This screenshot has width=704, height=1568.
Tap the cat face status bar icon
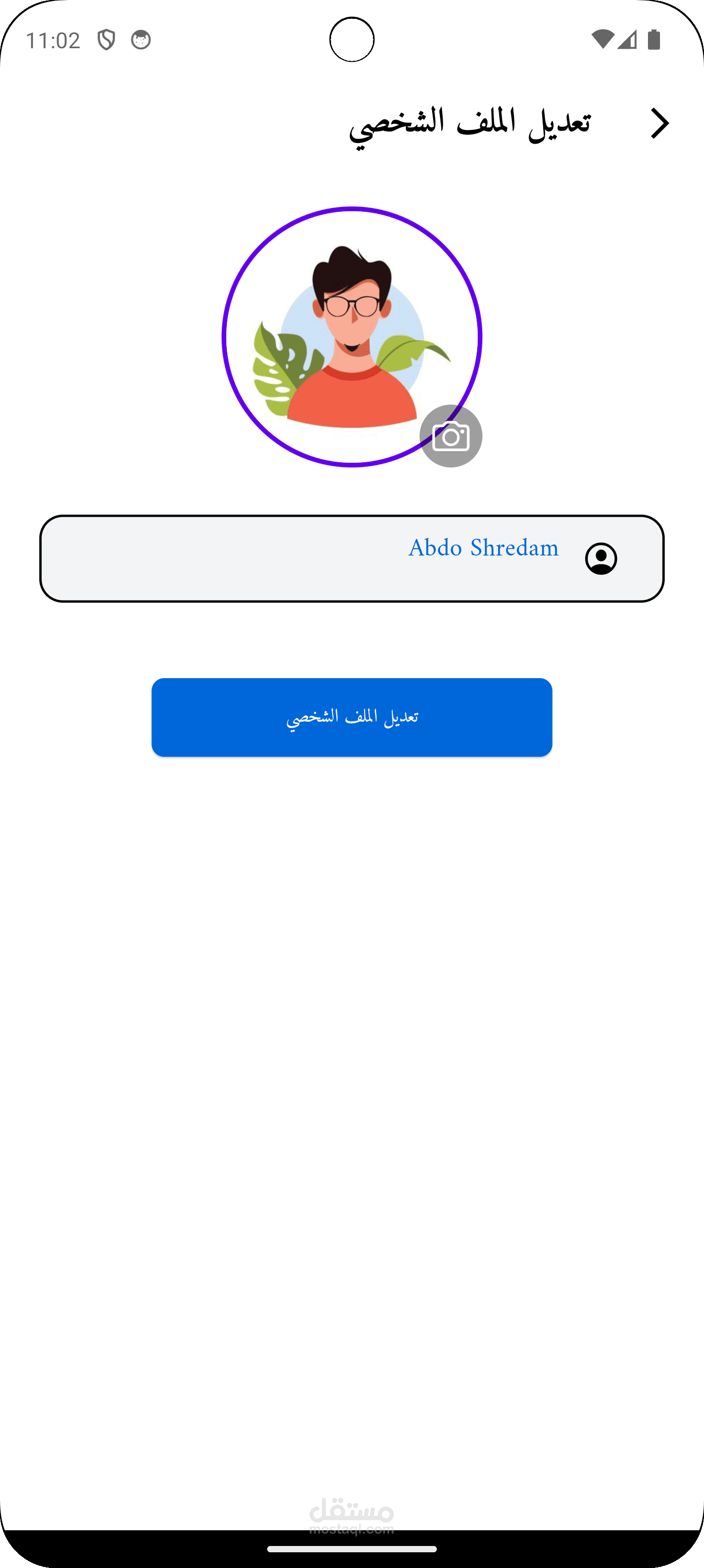tap(140, 40)
